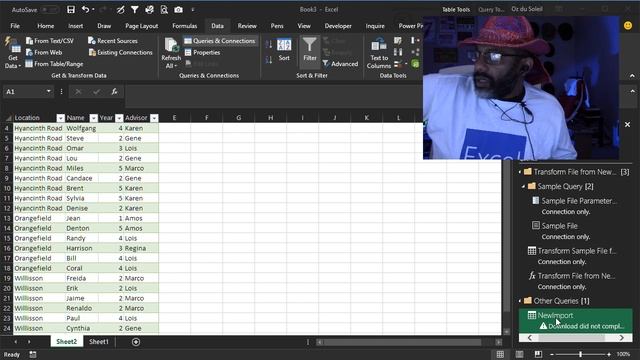Click Page Layout view icon in status bar
This screenshot has width=640, height=360.
(519, 354)
